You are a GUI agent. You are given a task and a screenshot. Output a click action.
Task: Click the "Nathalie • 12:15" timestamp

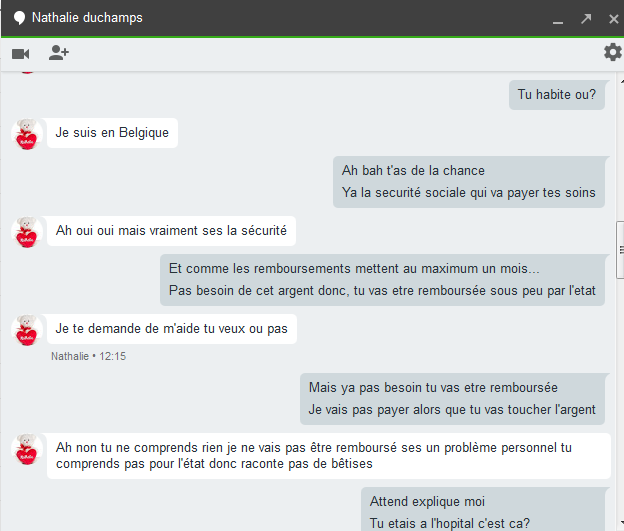[88, 356]
